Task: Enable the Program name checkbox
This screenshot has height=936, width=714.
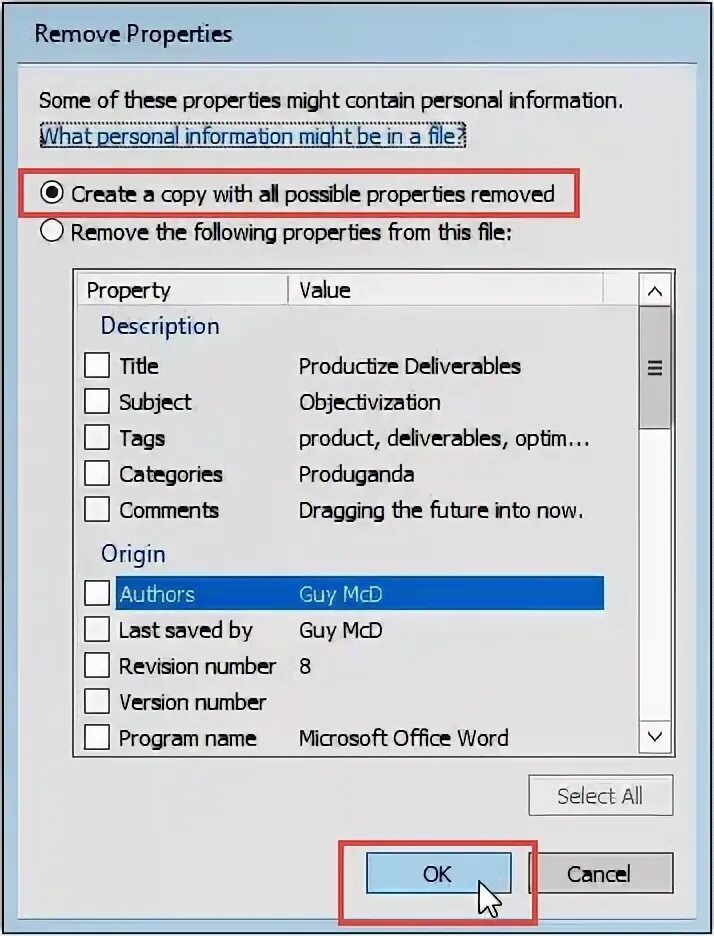Action: tap(97, 737)
